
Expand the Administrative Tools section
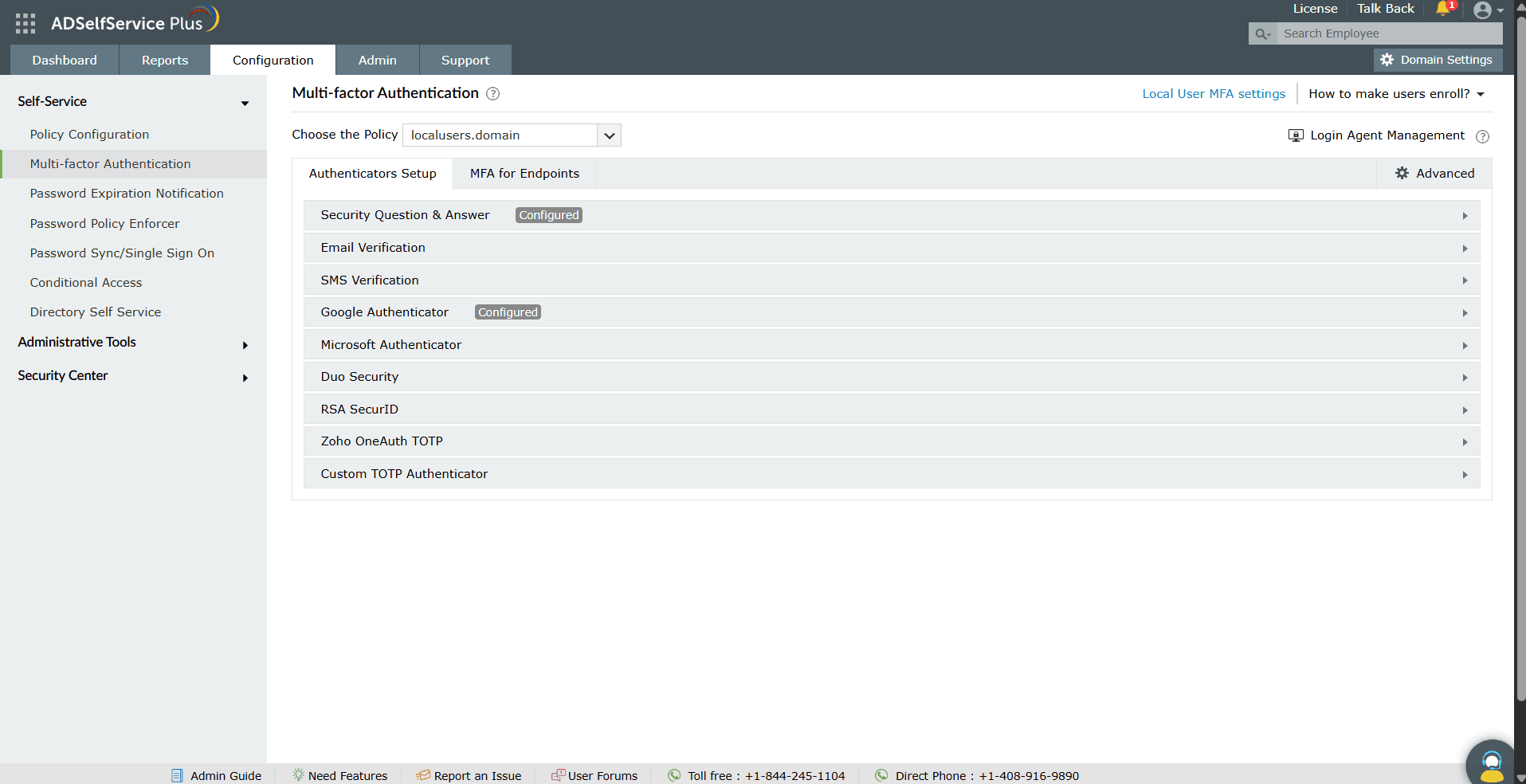[245, 345]
